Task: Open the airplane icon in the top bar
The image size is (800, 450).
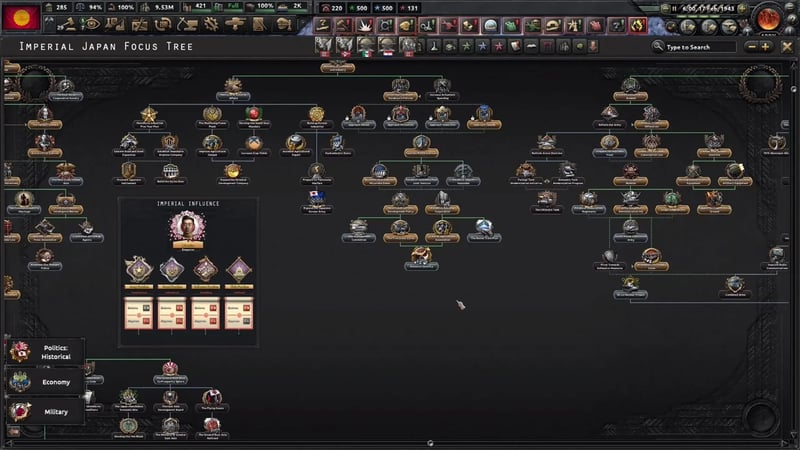Action: point(235,23)
